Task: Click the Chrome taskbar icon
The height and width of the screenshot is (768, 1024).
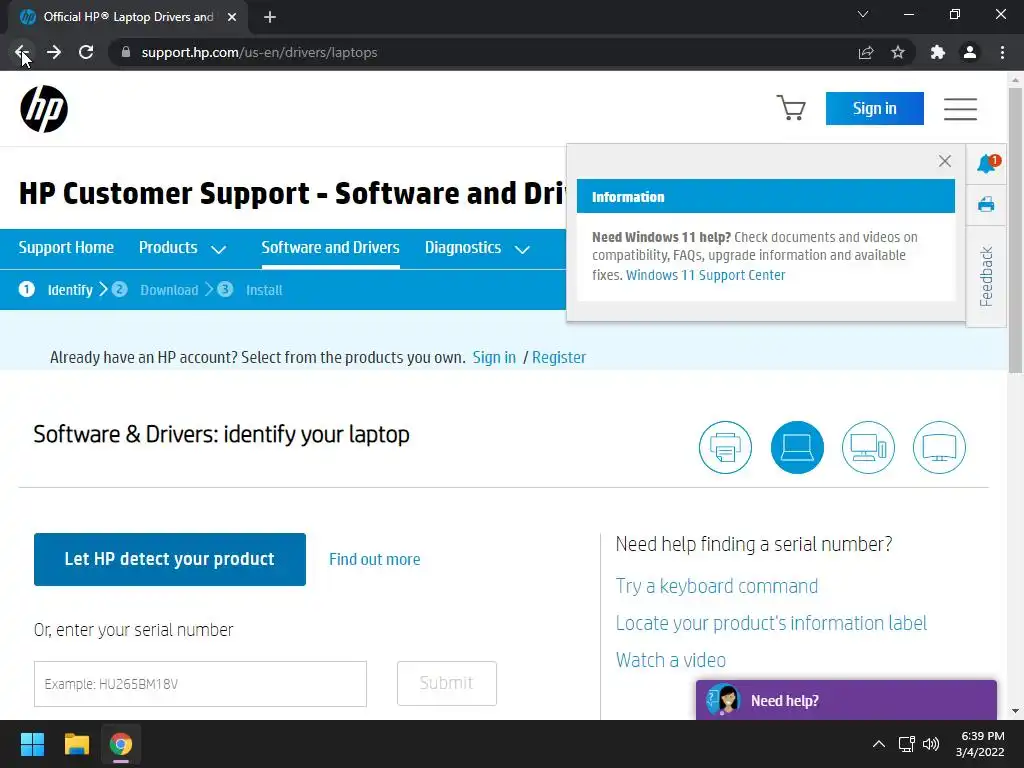Action: click(121, 744)
